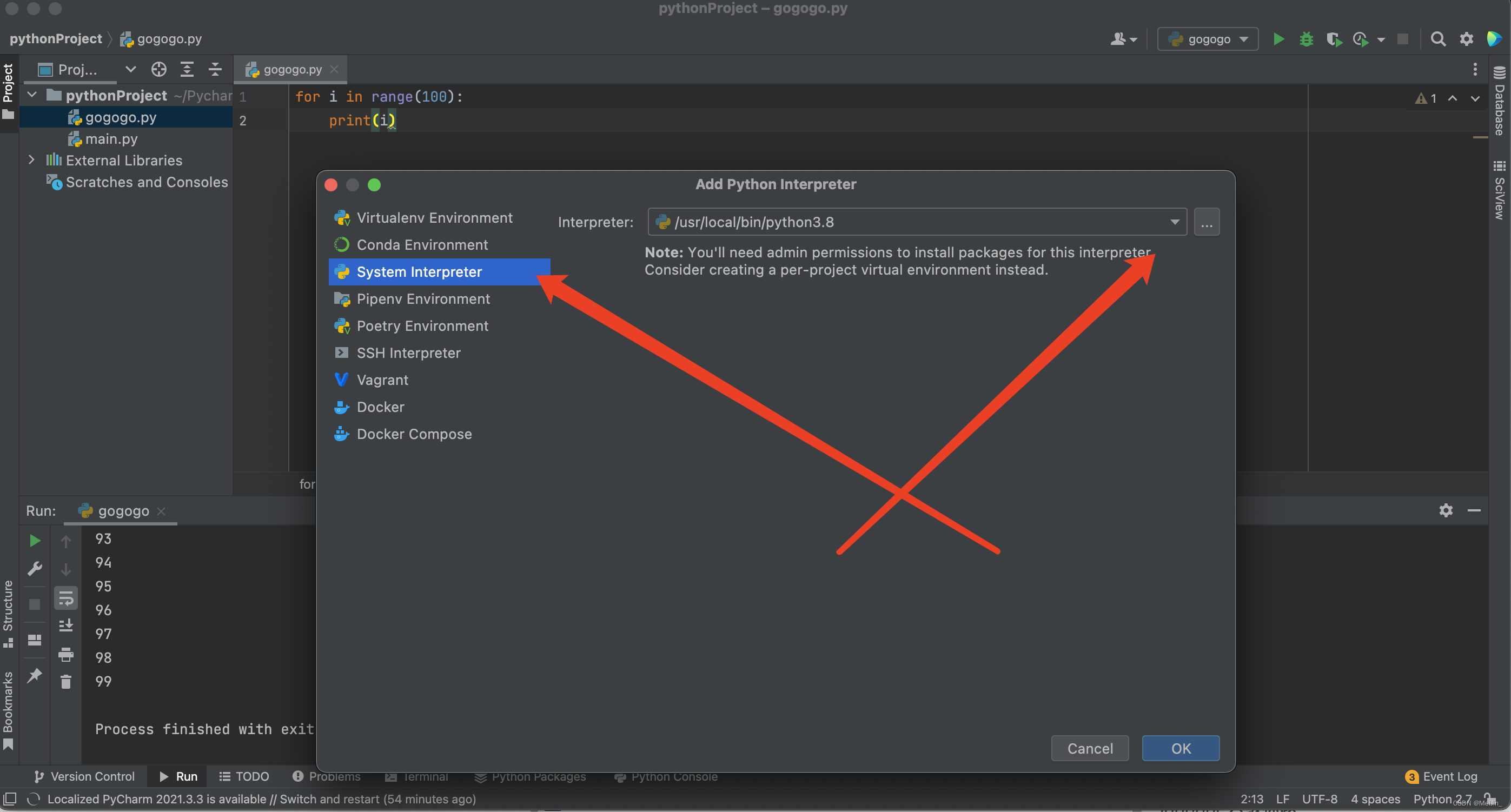Select Opened File target icon in Project panel

158,70
